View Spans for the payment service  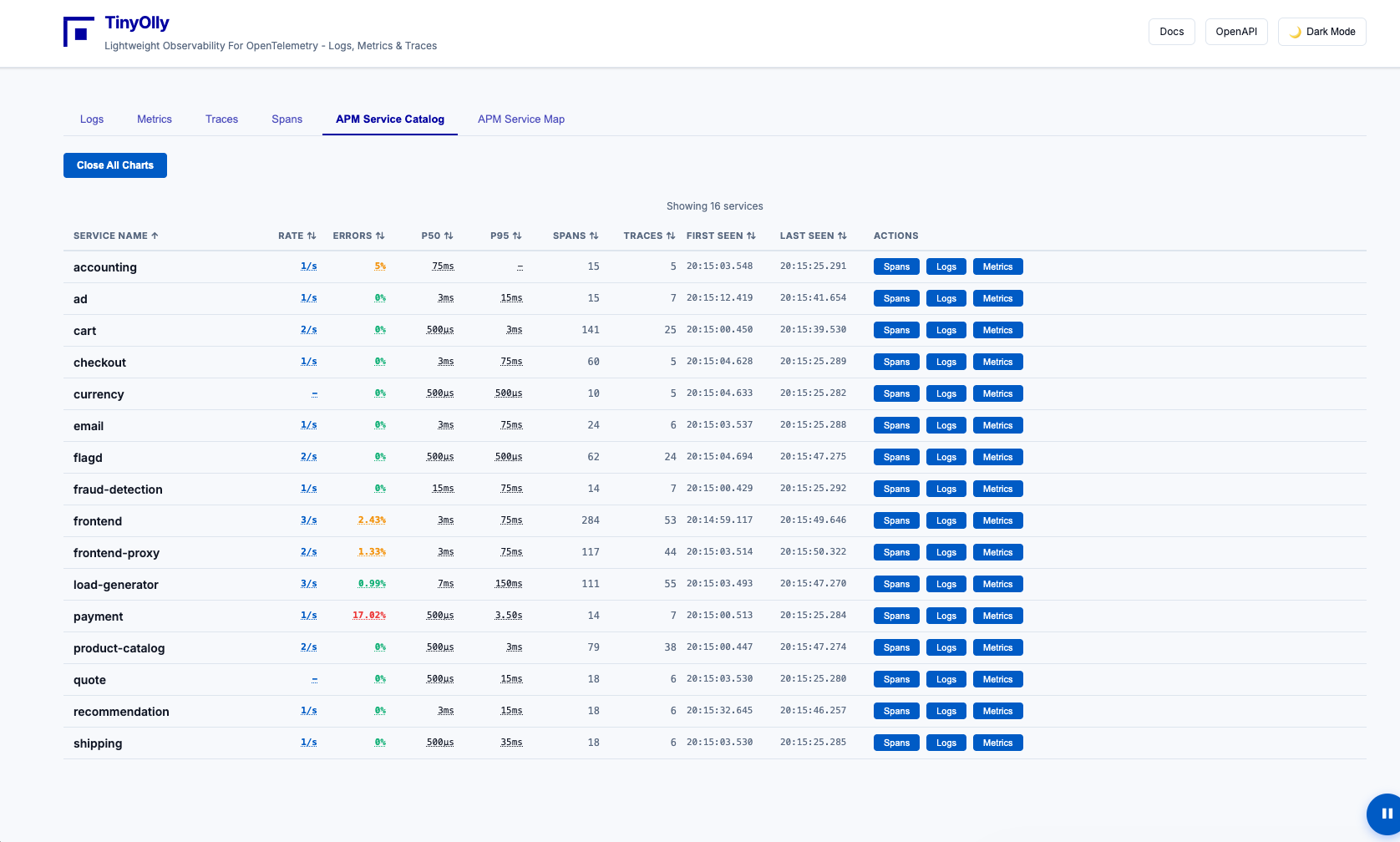click(896, 616)
